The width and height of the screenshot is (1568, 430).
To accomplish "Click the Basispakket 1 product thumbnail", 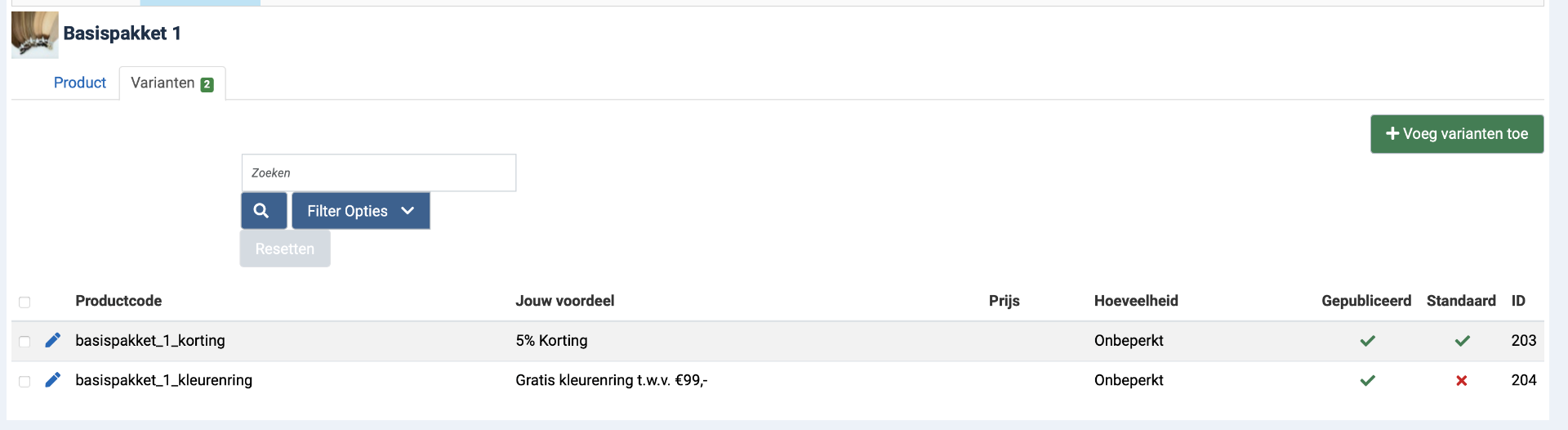I will 34,34.
